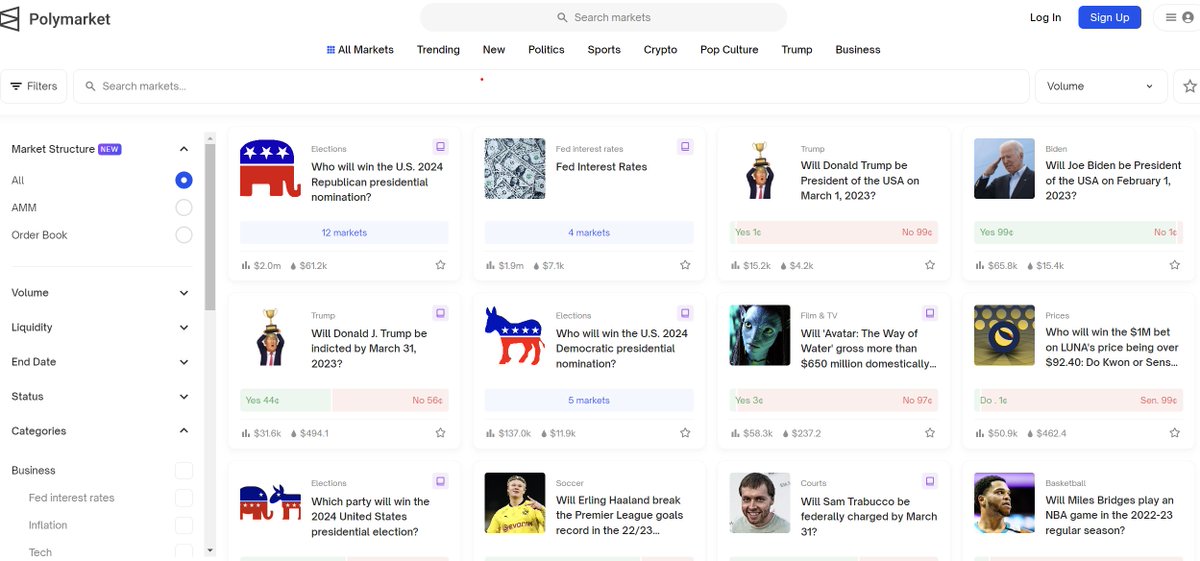This screenshot has width=1200, height=561.
Task: Open the All Markets tab
Action: click(360, 49)
